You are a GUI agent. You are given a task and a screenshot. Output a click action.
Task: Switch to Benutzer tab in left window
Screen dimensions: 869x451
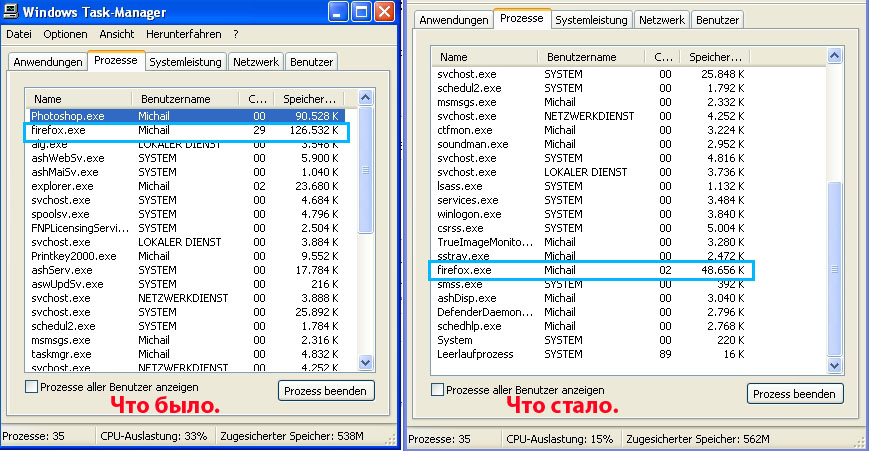click(x=311, y=62)
